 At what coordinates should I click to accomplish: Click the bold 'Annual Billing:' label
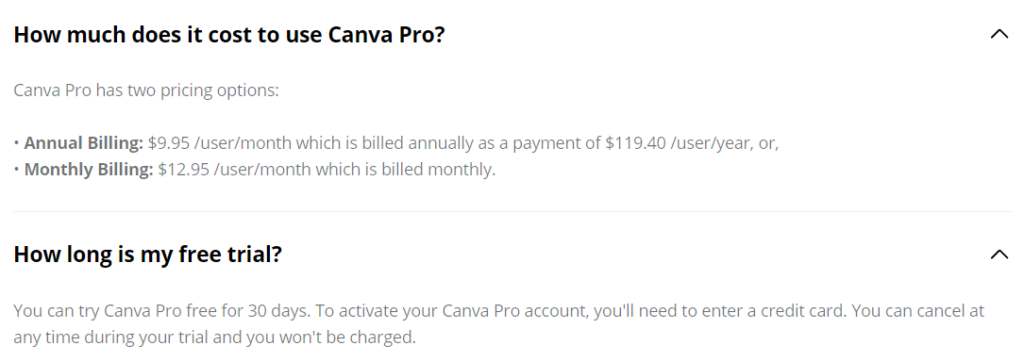[84, 143]
